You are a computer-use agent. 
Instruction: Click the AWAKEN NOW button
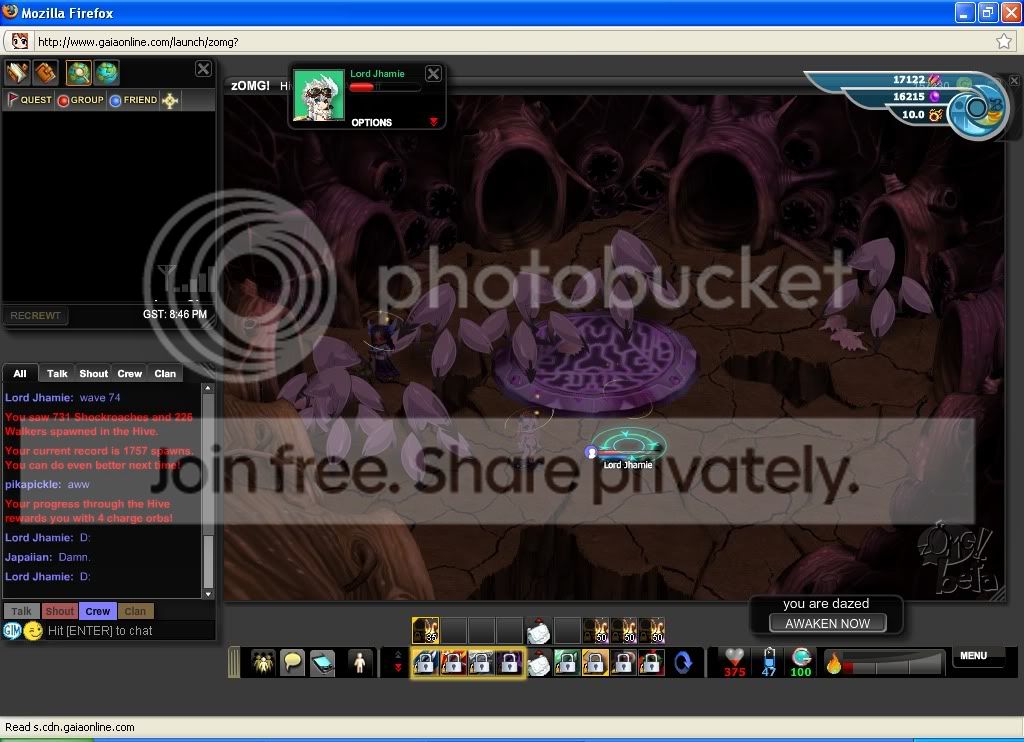coord(827,623)
